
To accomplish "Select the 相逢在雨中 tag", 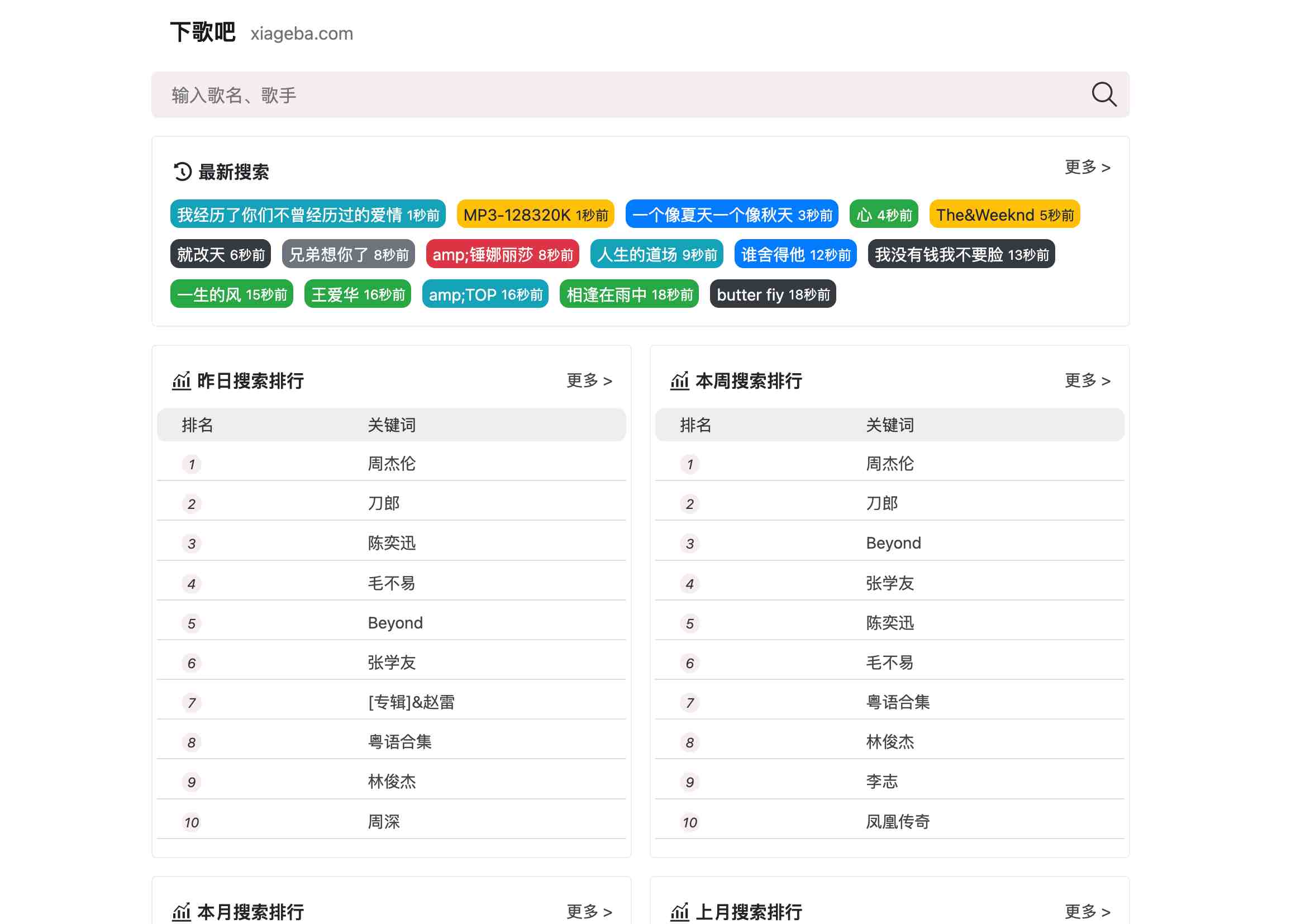I will (x=629, y=294).
